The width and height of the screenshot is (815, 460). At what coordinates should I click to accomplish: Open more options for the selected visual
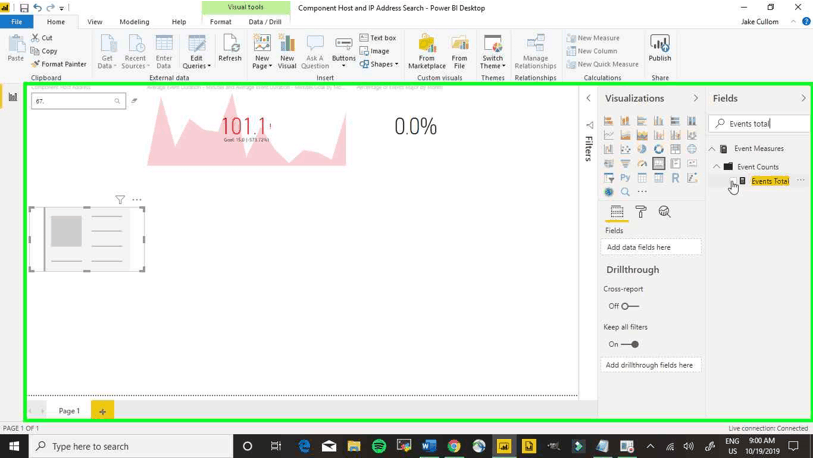coord(137,200)
